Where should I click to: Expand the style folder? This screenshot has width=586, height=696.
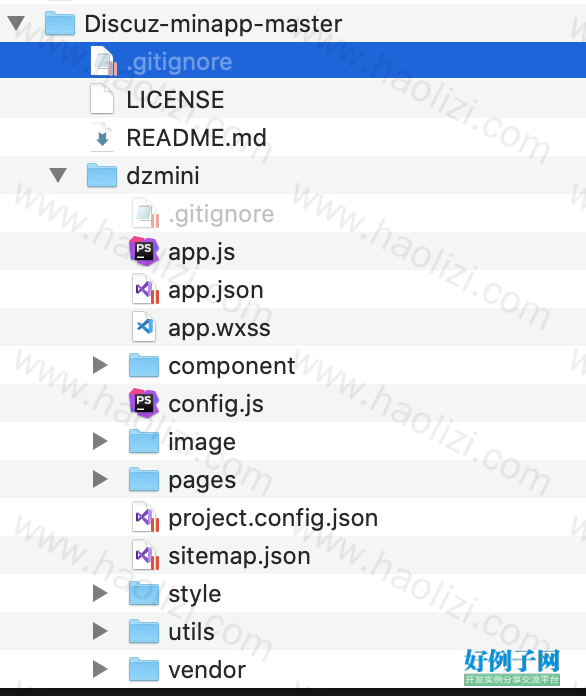click(x=100, y=593)
